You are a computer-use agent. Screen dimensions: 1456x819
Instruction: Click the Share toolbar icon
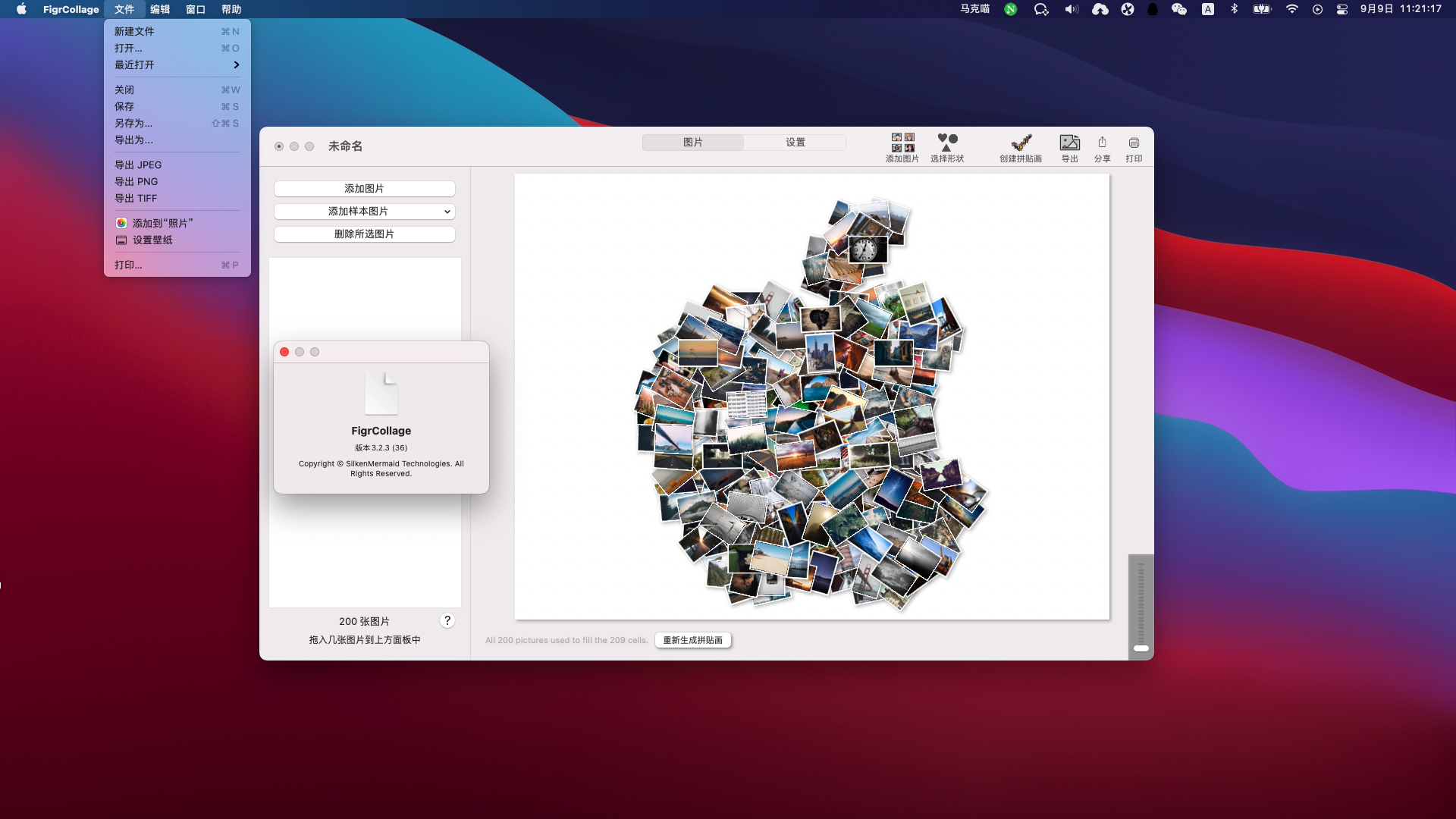(1102, 146)
